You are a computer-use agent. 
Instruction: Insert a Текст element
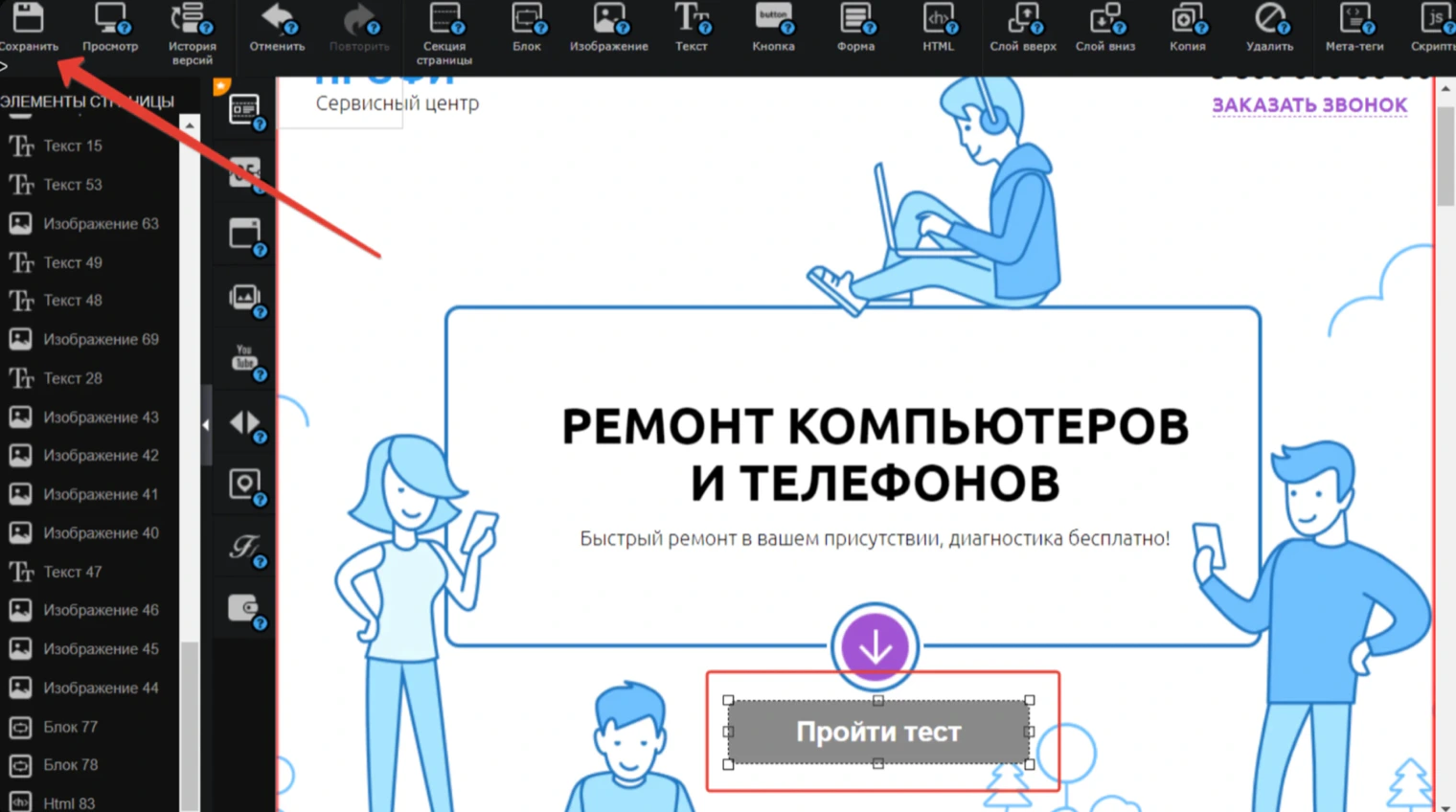(x=692, y=29)
